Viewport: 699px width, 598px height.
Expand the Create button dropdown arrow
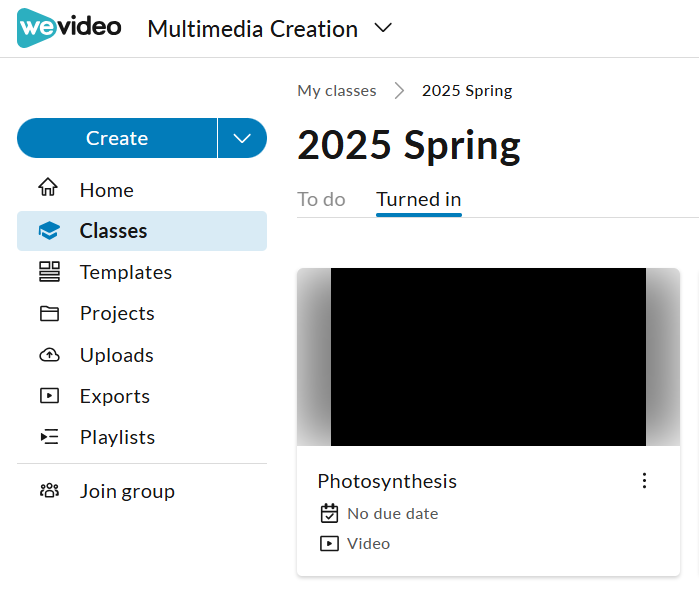coord(242,138)
